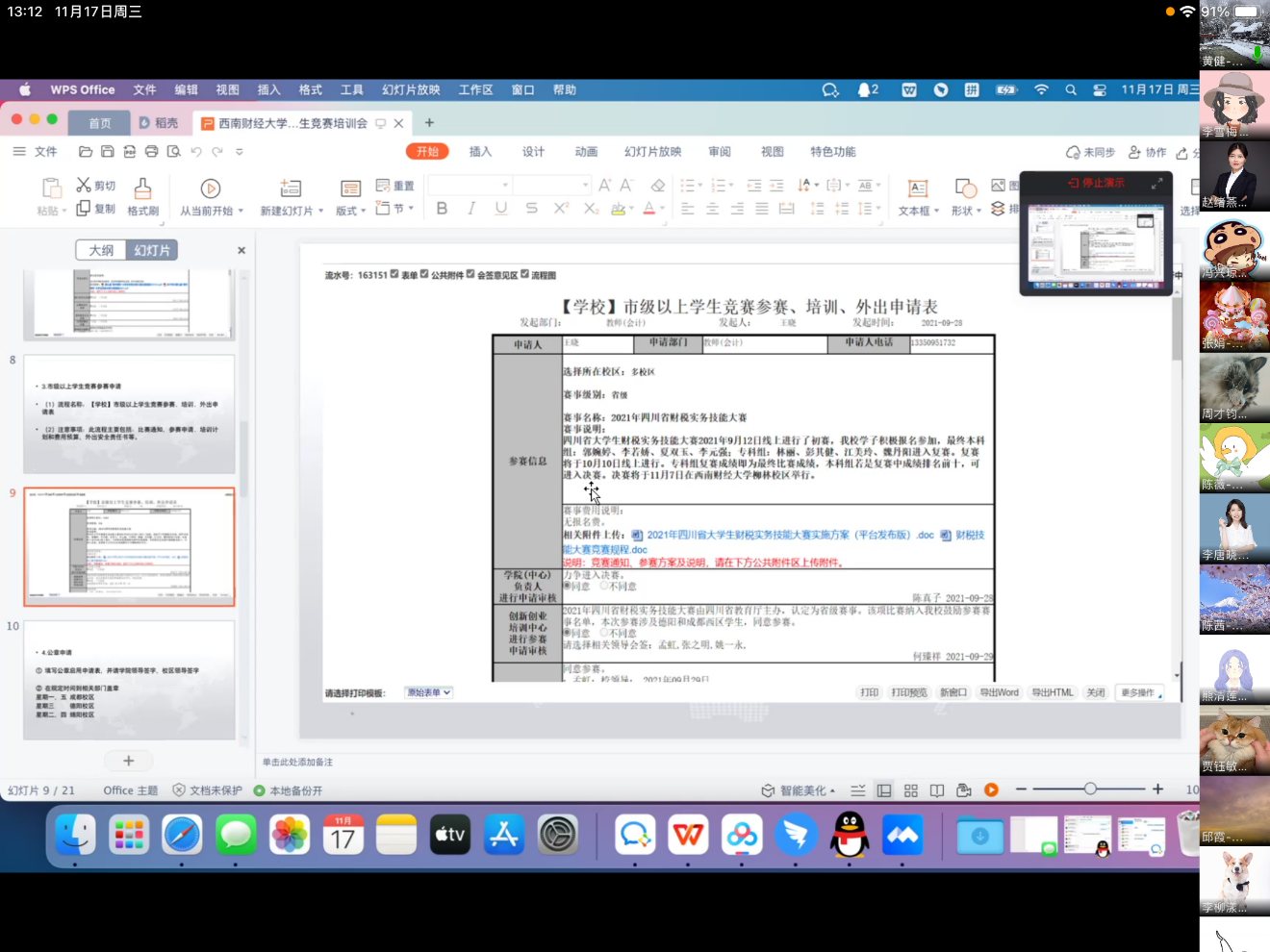Toggle the 会签意见区 checkbox
The width and height of the screenshot is (1270, 952).
(470, 274)
